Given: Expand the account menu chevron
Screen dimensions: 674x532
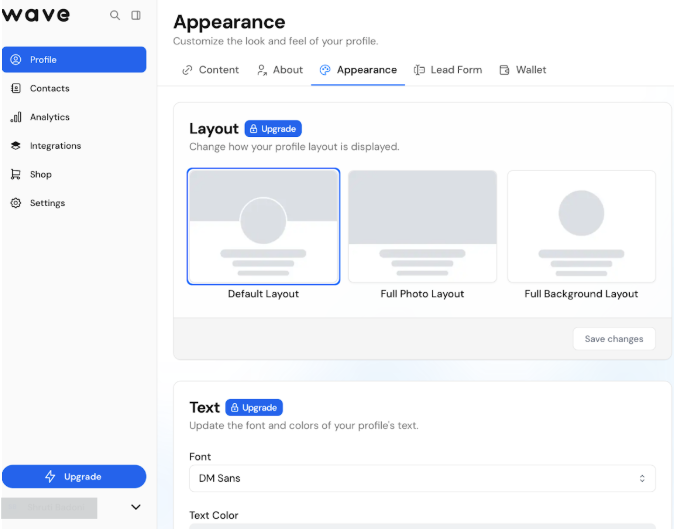Looking at the screenshot, I should click(136, 507).
